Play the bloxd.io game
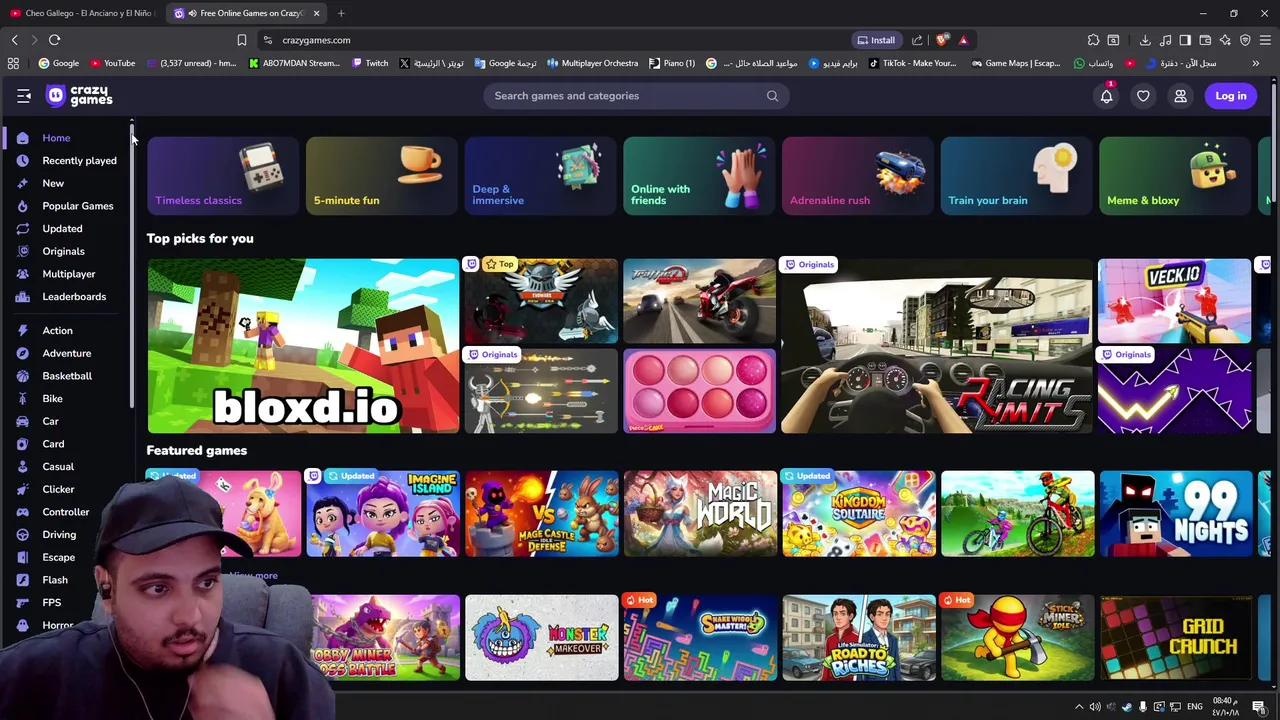 pos(303,346)
